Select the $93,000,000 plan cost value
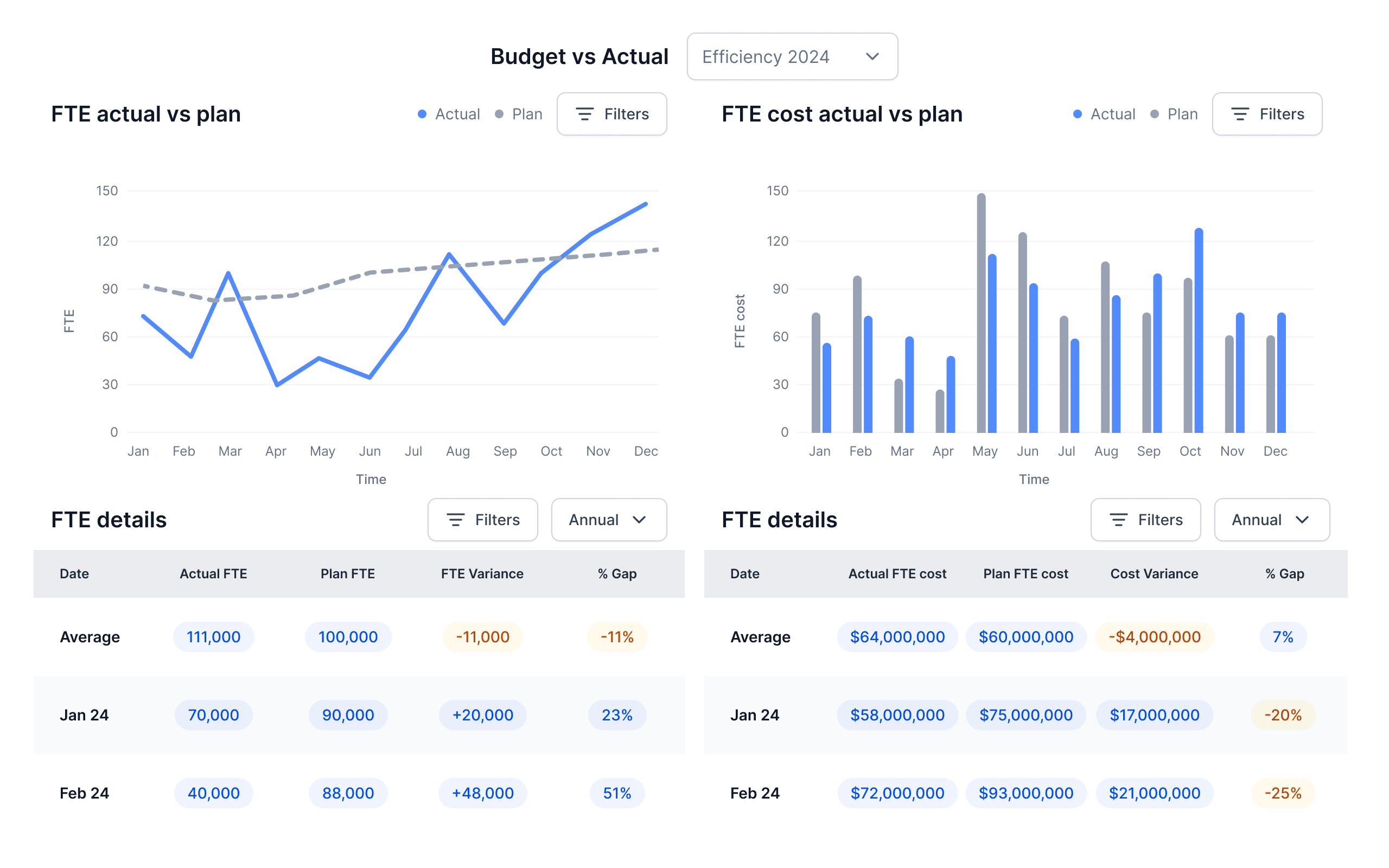1389x868 pixels. point(1025,793)
